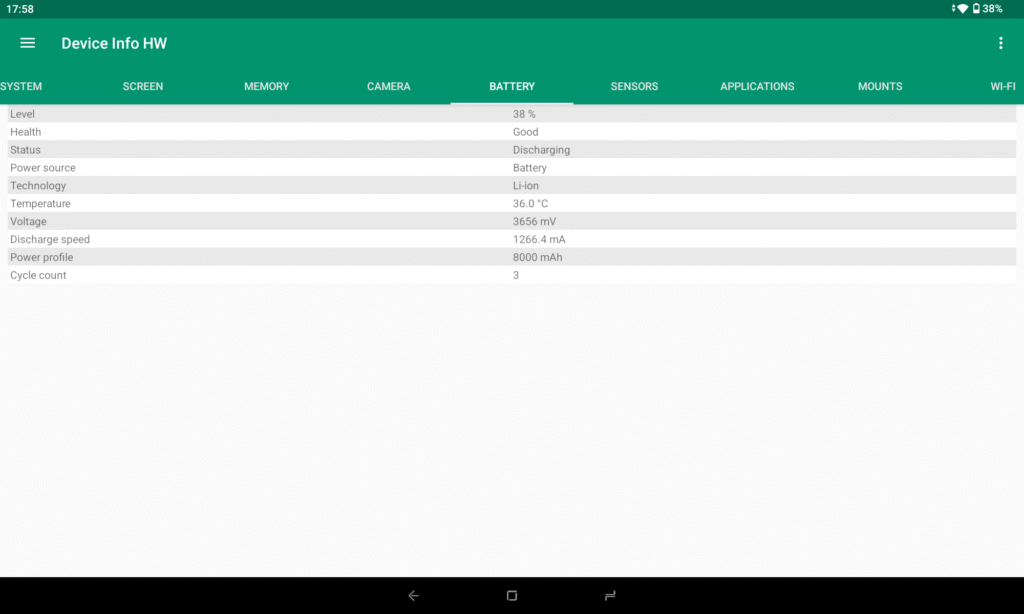Screen dimensions: 1024x614
Task: Tap the recent apps navigation button
Action: tap(610, 596)
